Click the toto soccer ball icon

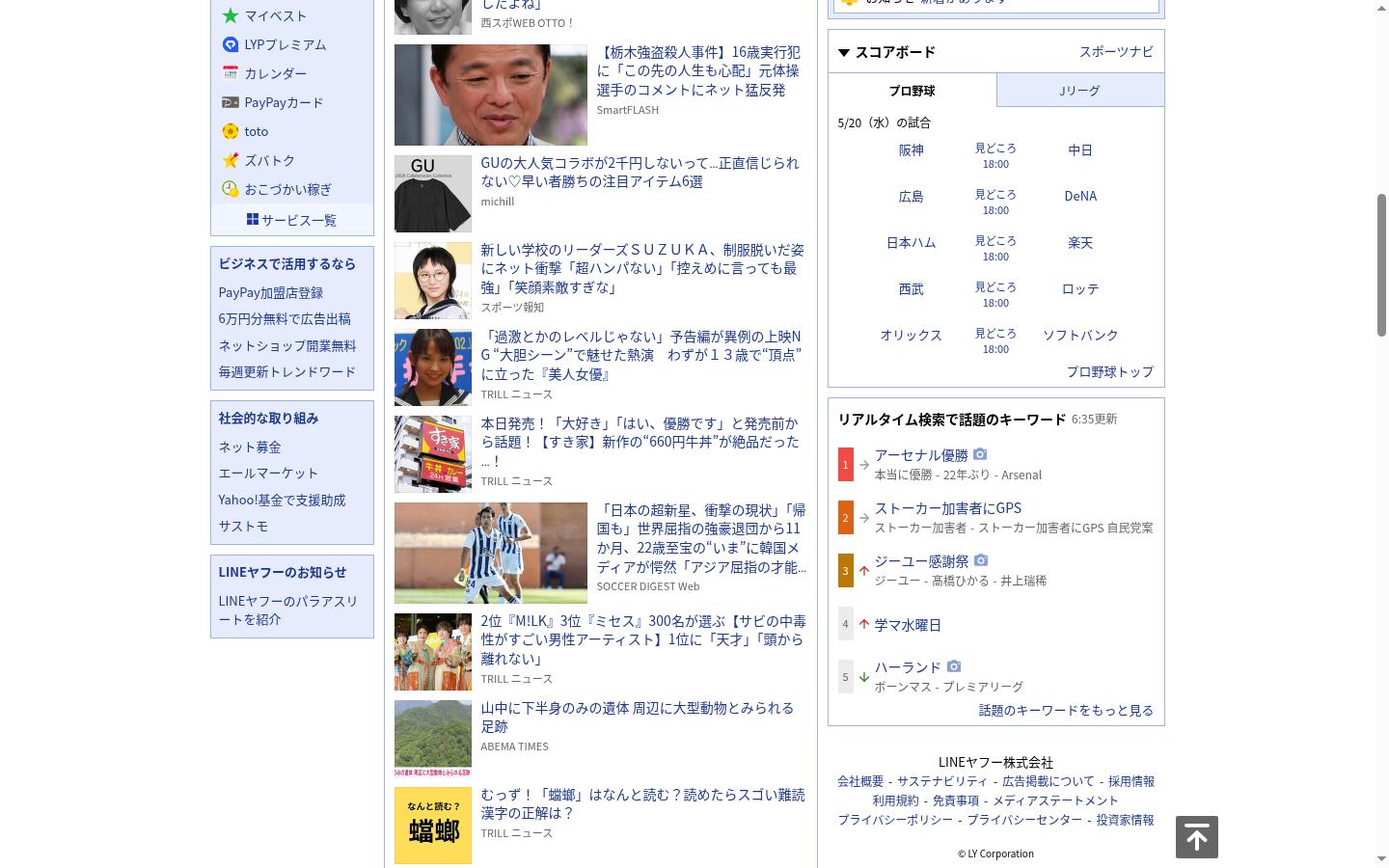click(231, 131)
